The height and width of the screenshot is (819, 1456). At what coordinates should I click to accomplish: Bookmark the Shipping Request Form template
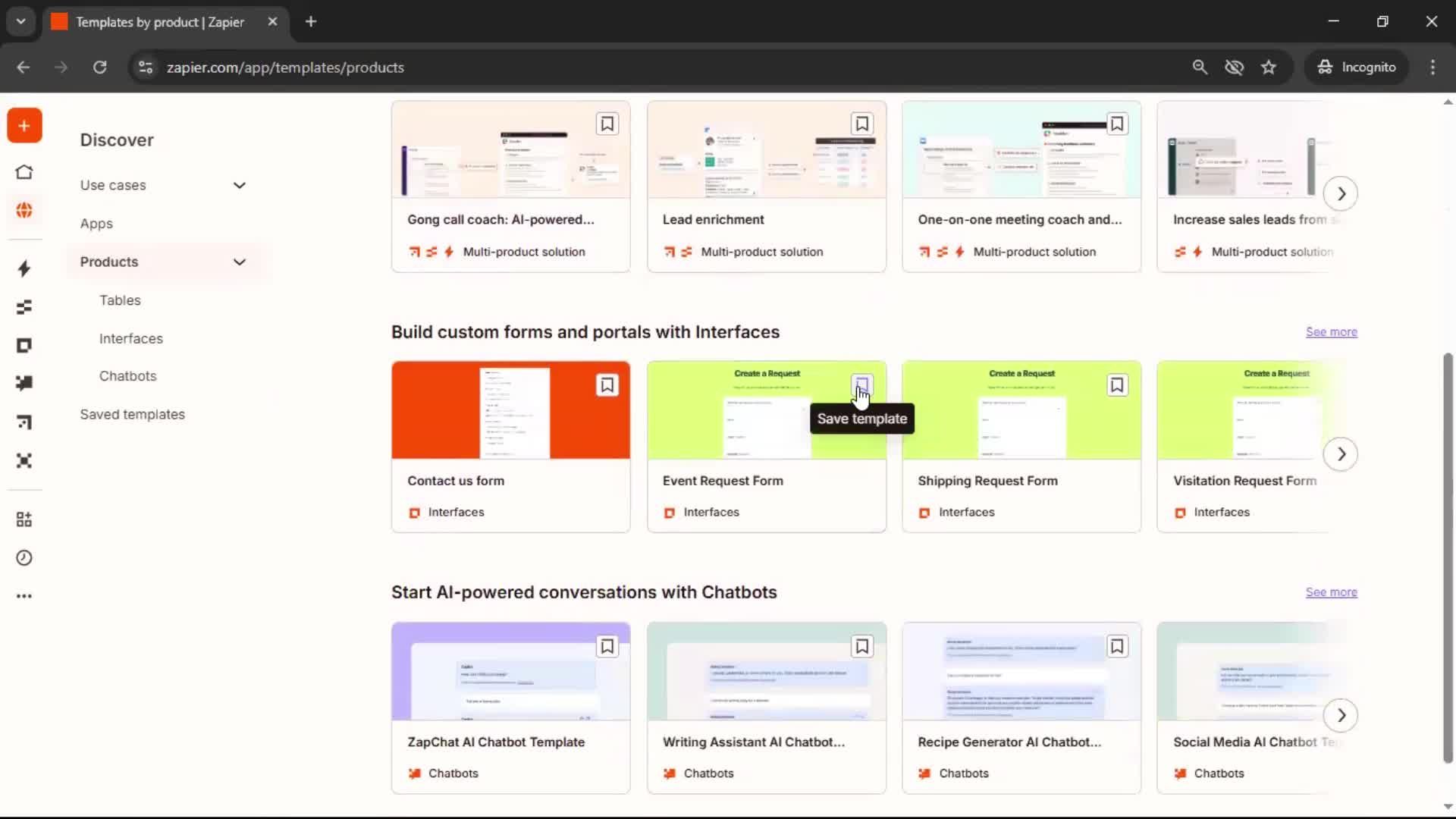click(x=1116, y=385)
